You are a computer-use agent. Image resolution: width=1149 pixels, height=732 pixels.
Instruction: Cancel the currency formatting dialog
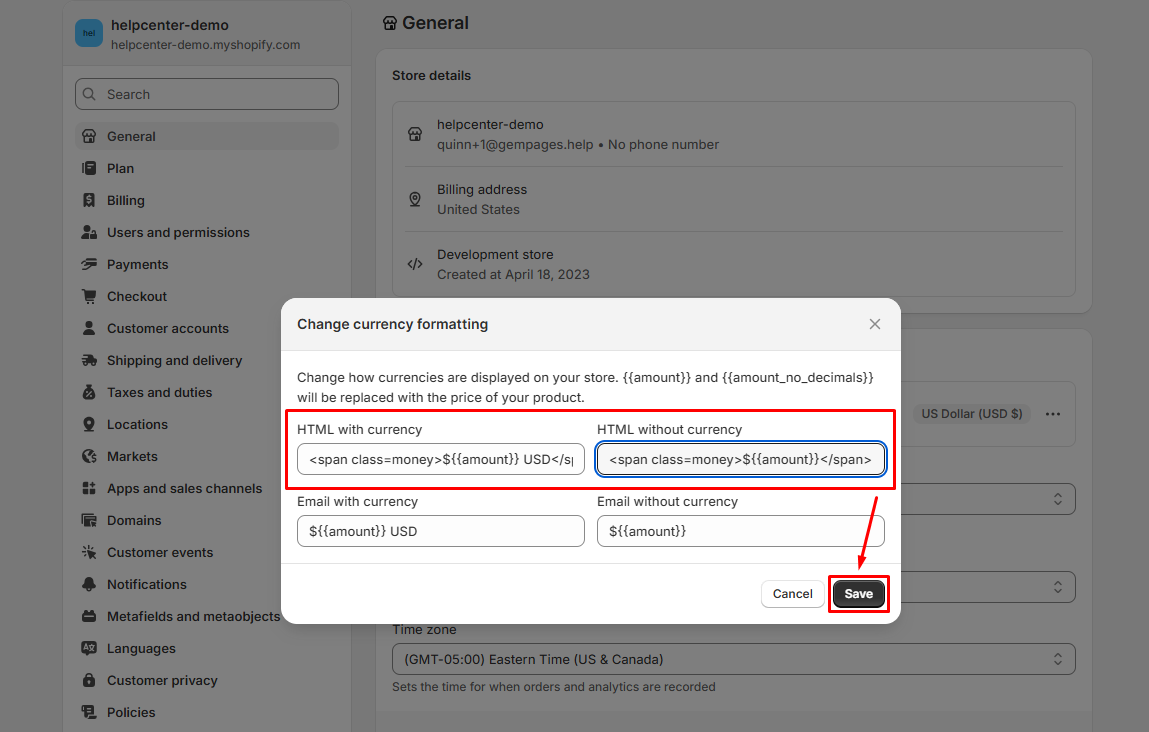(792, 594)
